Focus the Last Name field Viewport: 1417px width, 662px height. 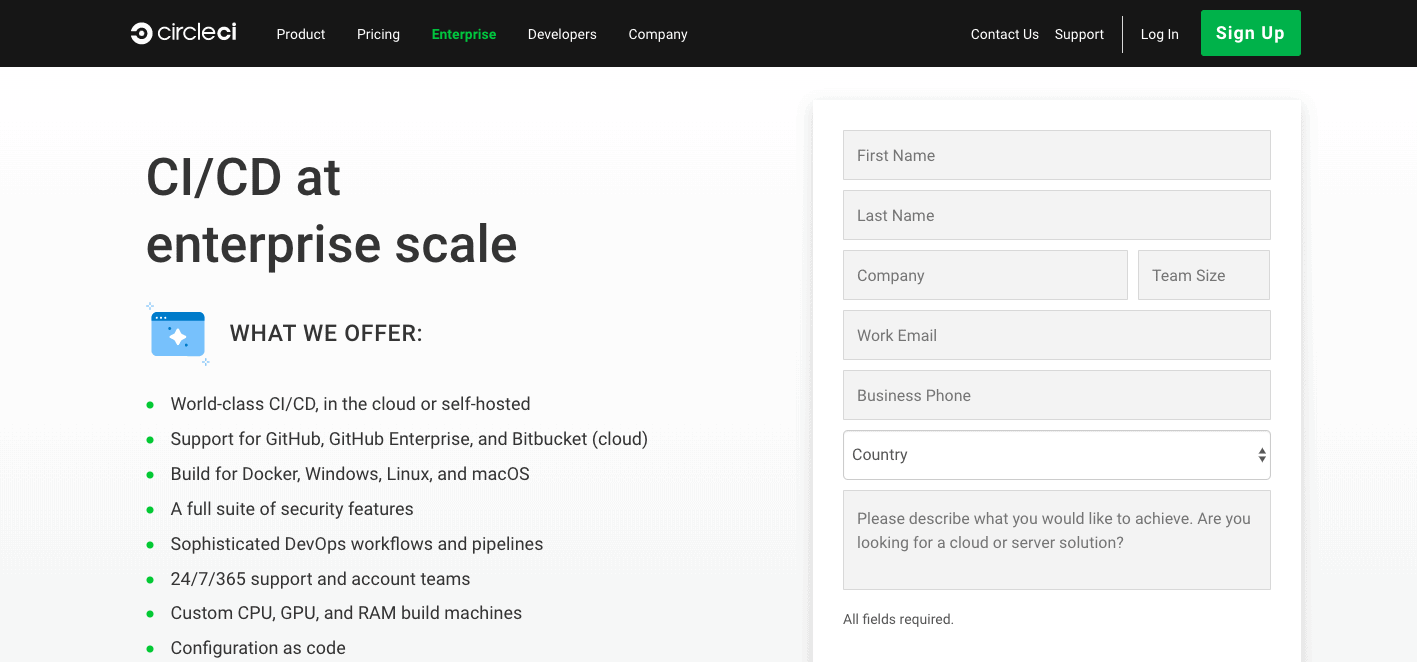click(1057, 215)
